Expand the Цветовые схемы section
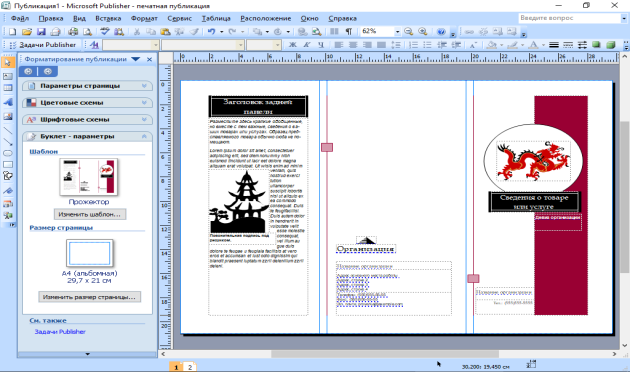This screenshot has width=630, height=372. 87,103
